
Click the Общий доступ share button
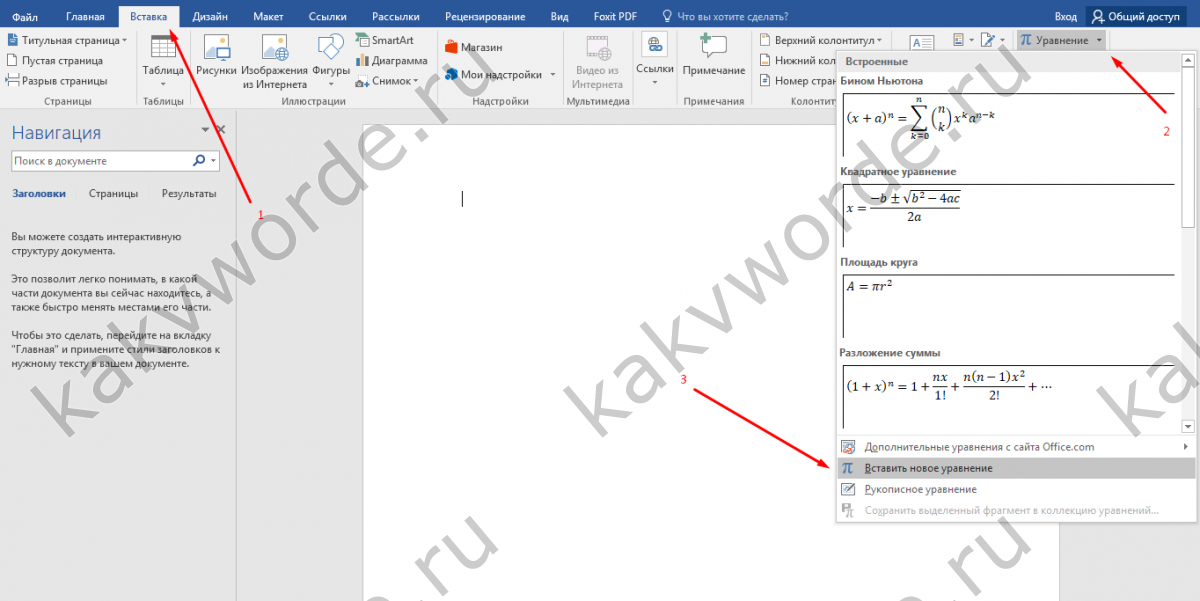tap(1141, 17)
